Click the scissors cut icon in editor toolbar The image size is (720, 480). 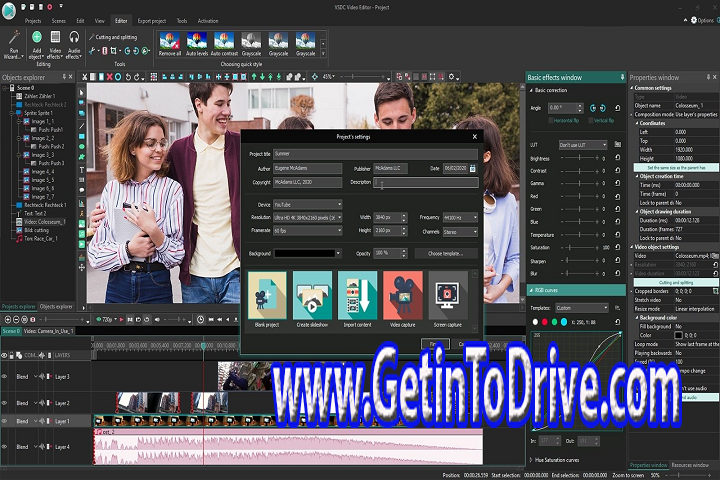[84, 77]
